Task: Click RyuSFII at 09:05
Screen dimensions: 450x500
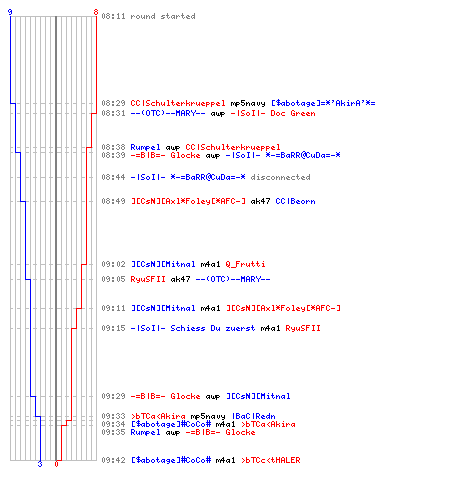Action: point(148,279)
